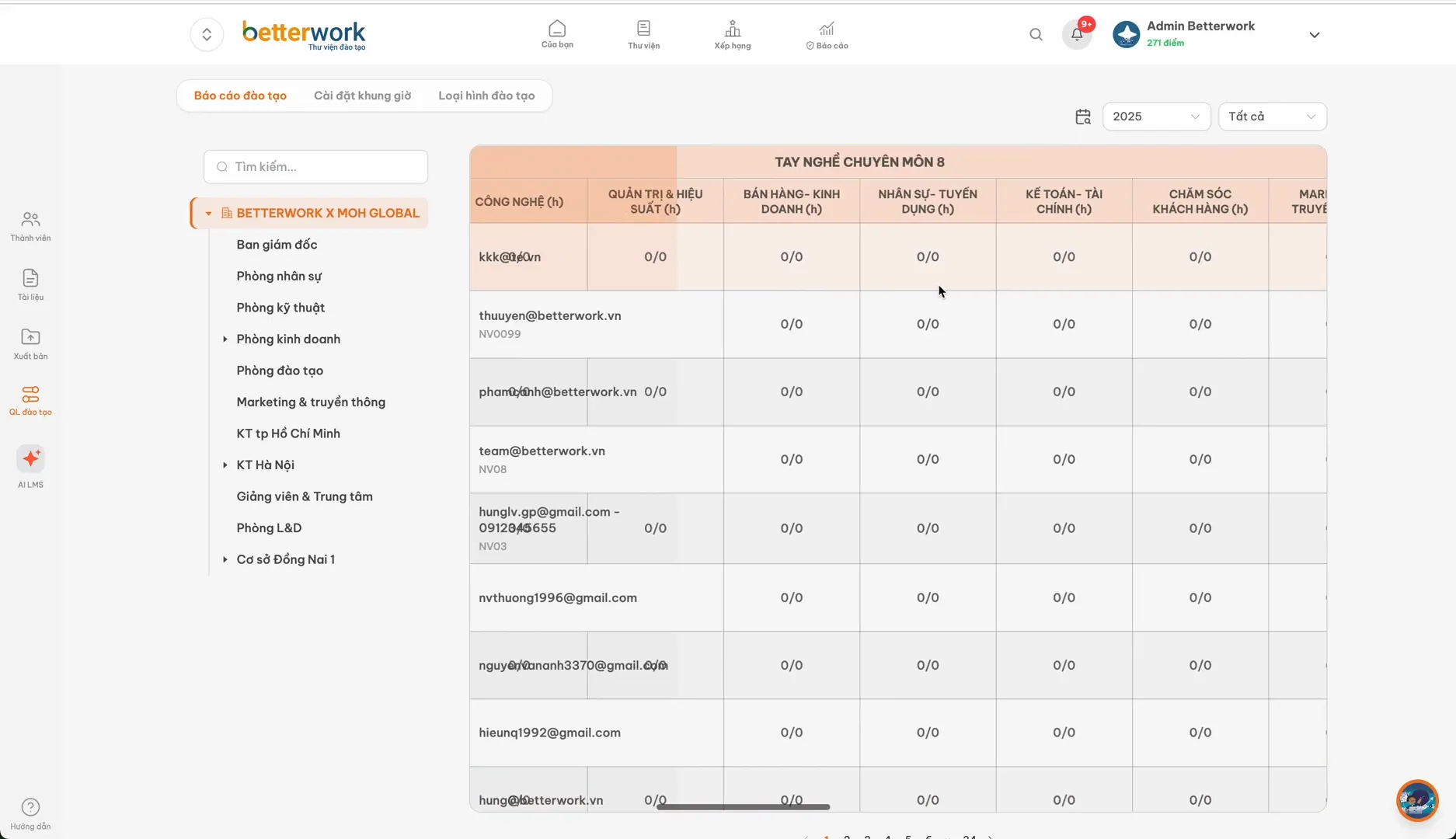Expand Cơ sở Đồng Nai 1 arrow
The width and height of the screenshot is (1456, 839).
click(x=225, y=559)
